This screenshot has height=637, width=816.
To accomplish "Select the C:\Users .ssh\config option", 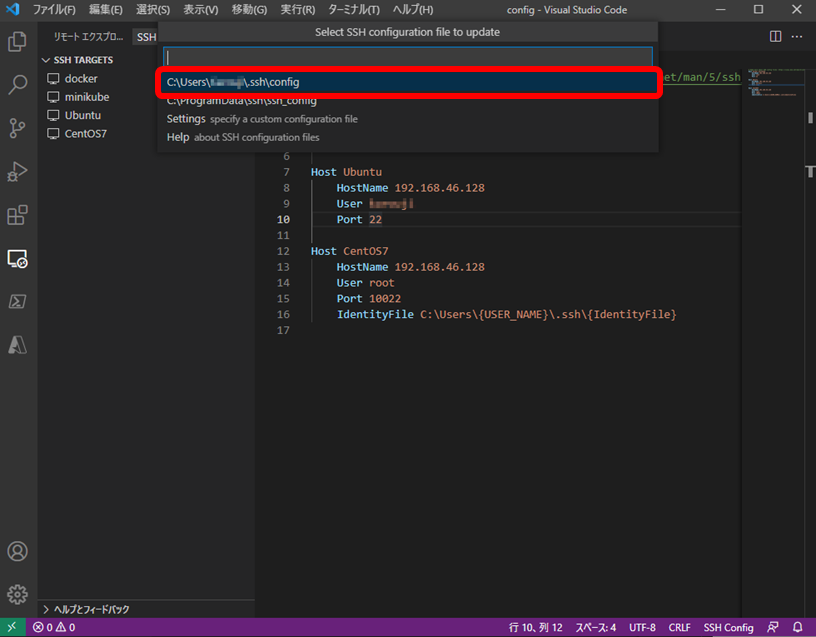I will (409, 82).
